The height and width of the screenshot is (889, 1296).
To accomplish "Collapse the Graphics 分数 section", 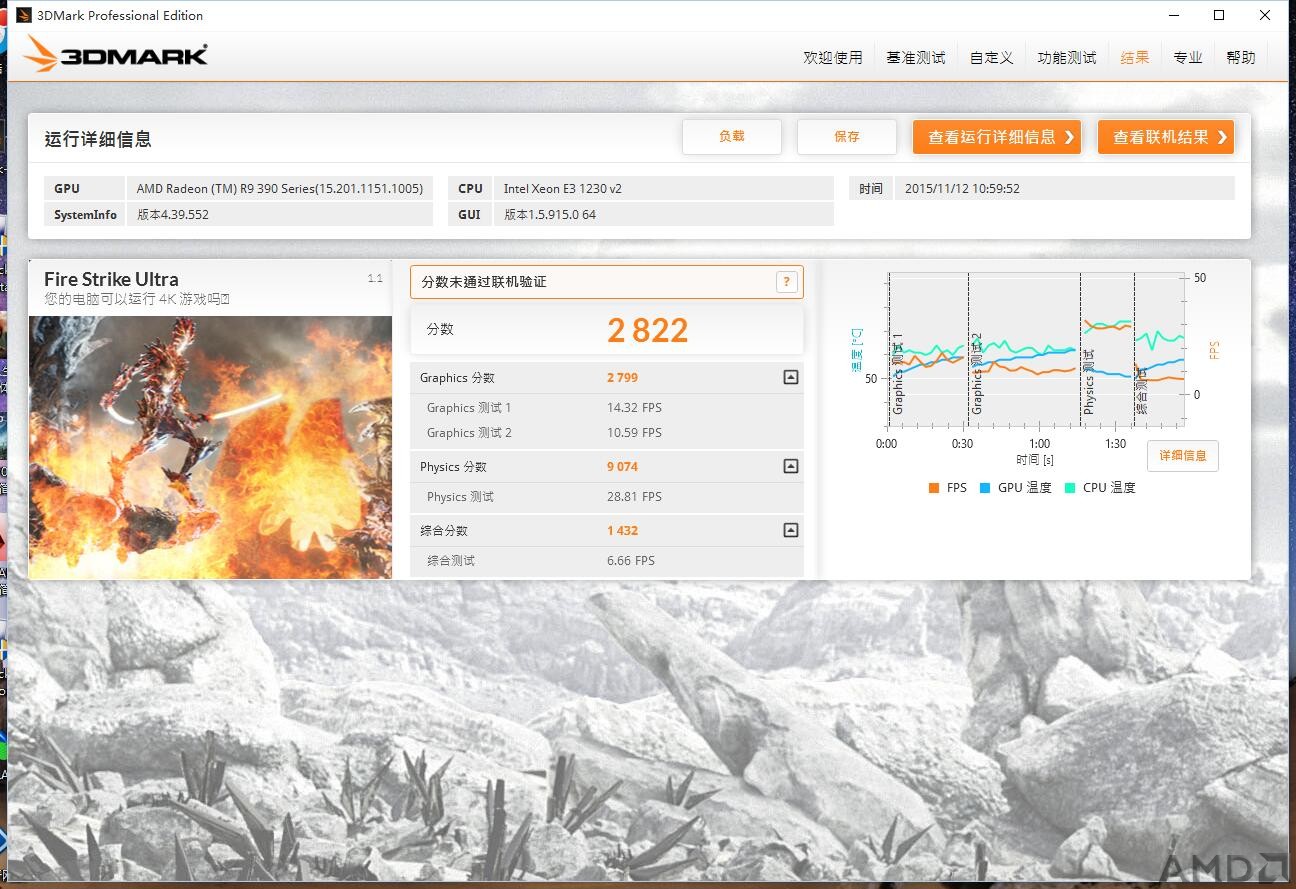I will click(791, 378).
